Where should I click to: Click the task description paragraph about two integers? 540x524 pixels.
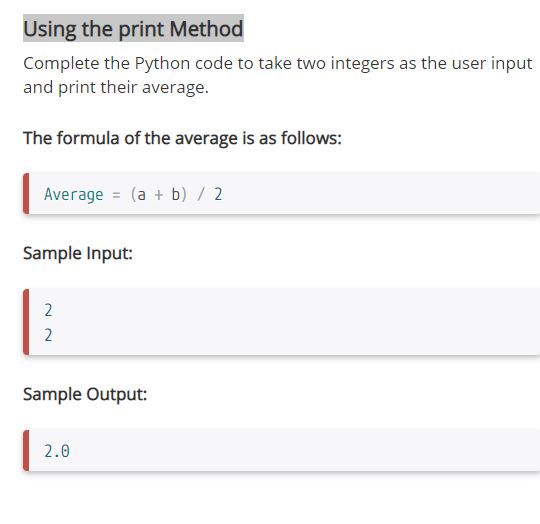coord(278,75)
